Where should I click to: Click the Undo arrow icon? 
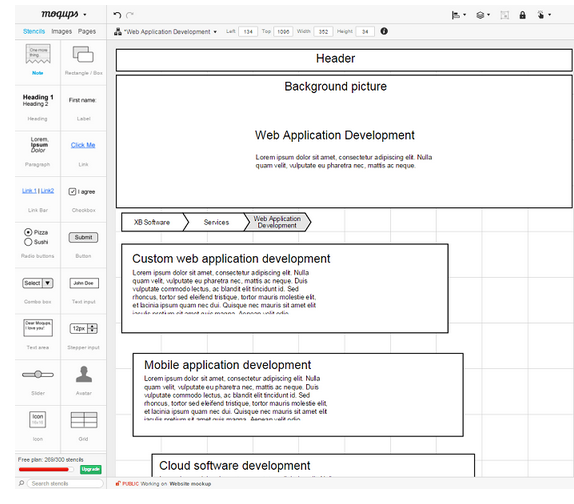pos(117,15)
